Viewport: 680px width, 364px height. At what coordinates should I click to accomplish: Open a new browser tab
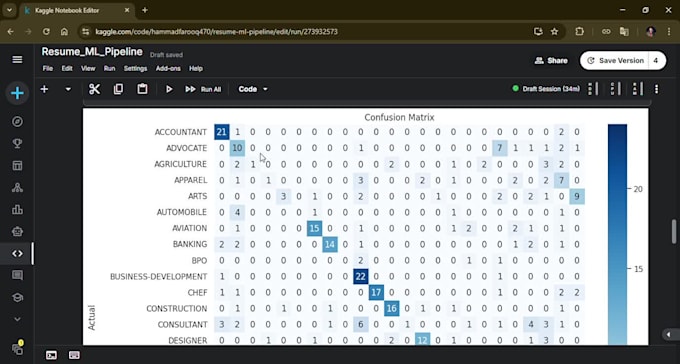[x=145, y=10]
